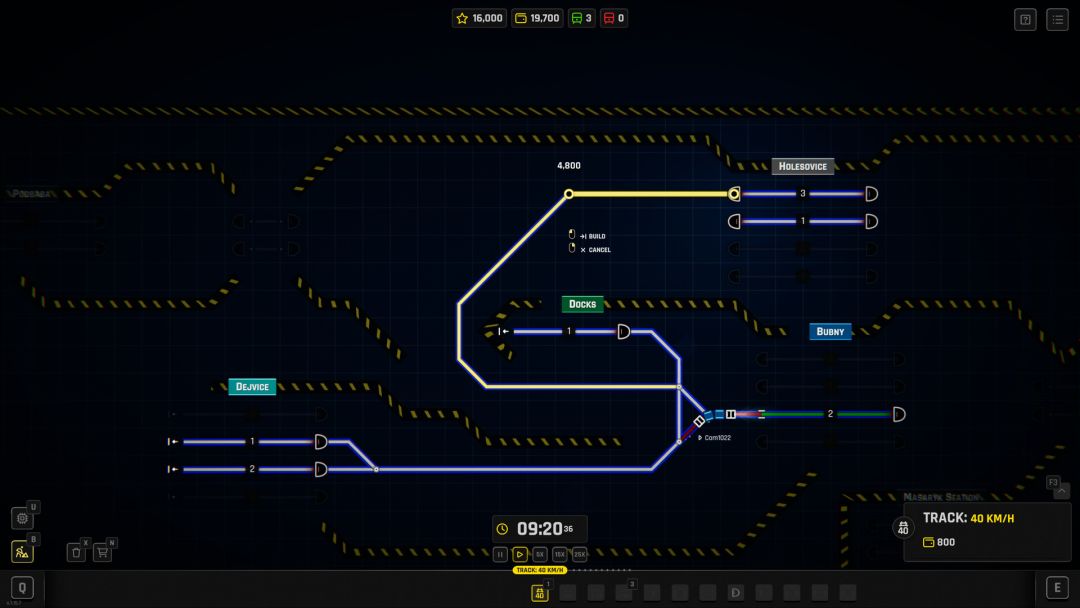
Task: Pause the game simulation
Action: [x=501, y=554]
